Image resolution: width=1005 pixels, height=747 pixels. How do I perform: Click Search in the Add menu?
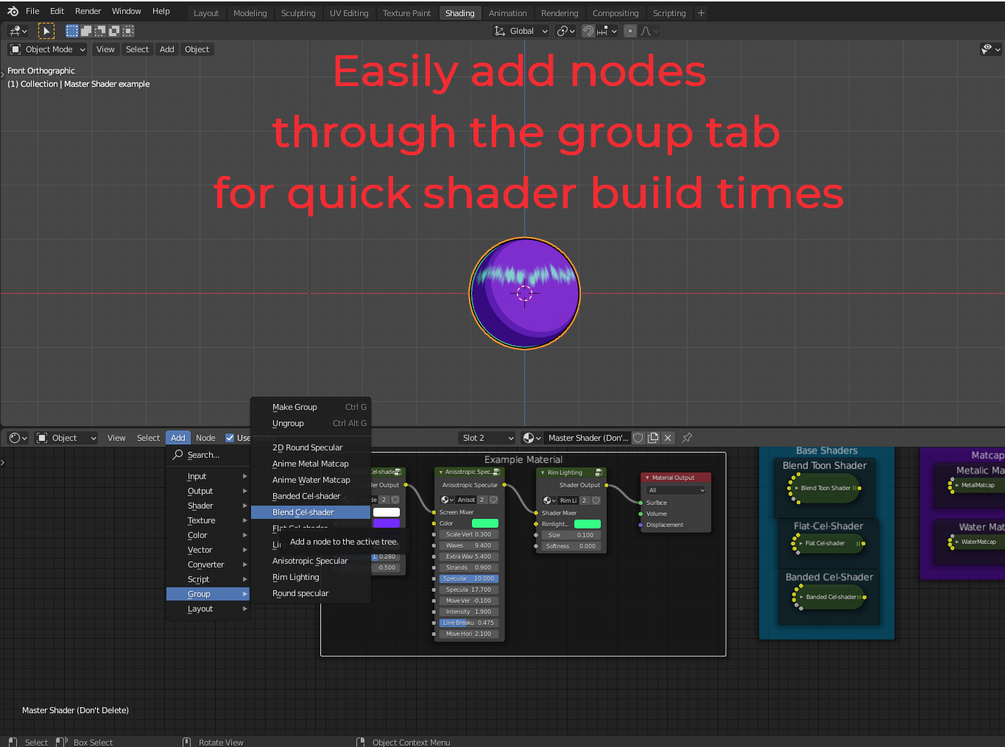tap(208, 455)
